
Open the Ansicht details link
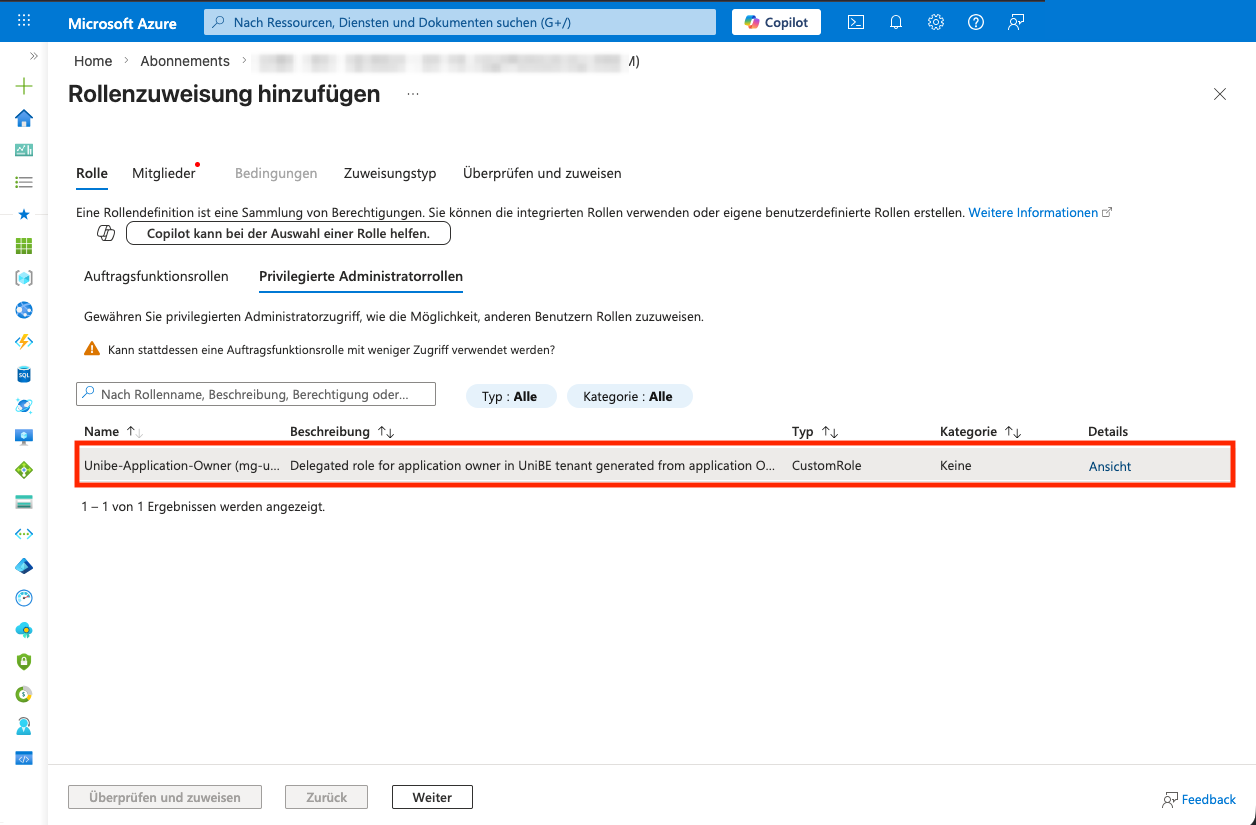click(1110, 466)
